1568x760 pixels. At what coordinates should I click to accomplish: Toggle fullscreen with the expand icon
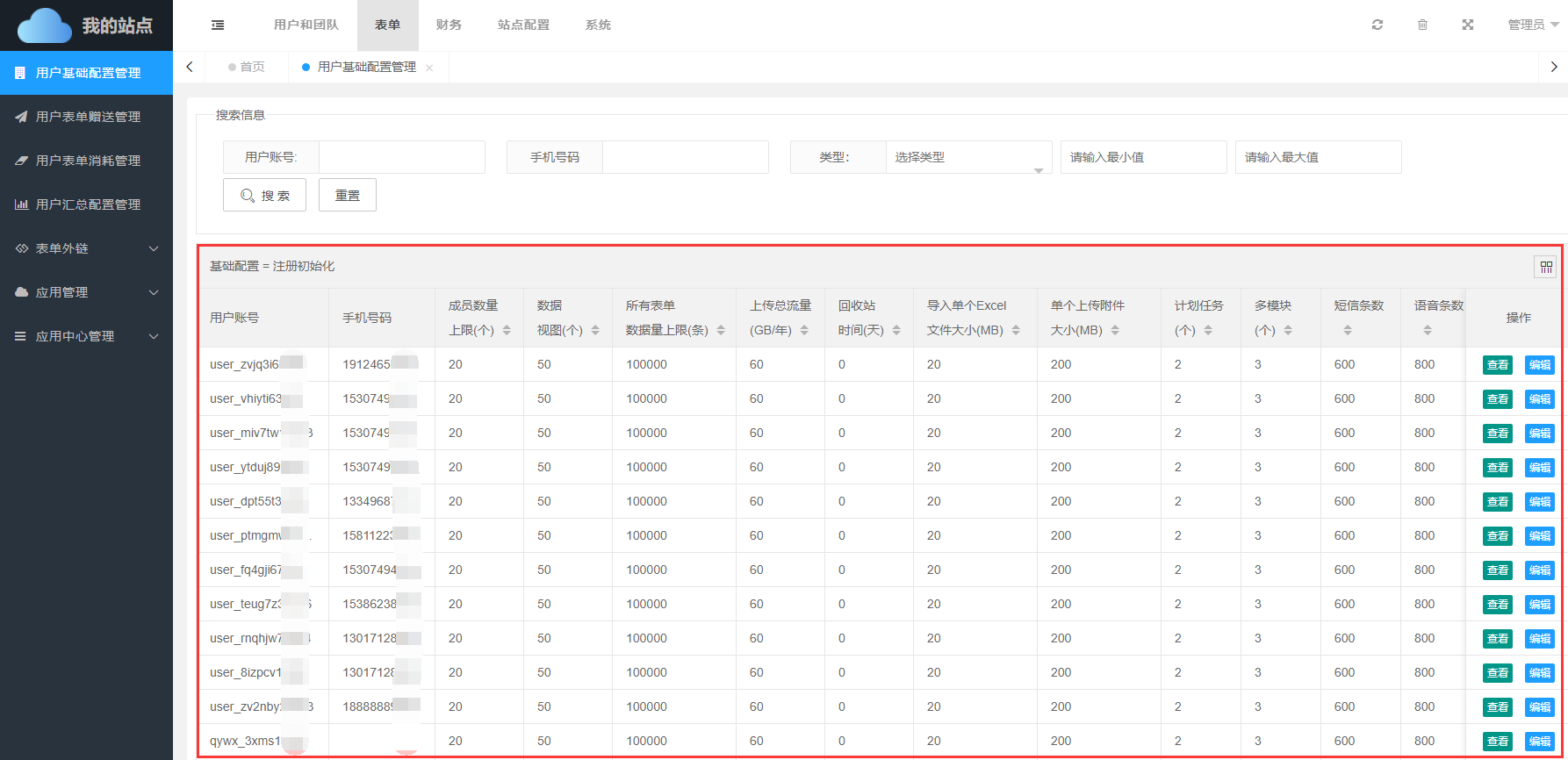1467,25
